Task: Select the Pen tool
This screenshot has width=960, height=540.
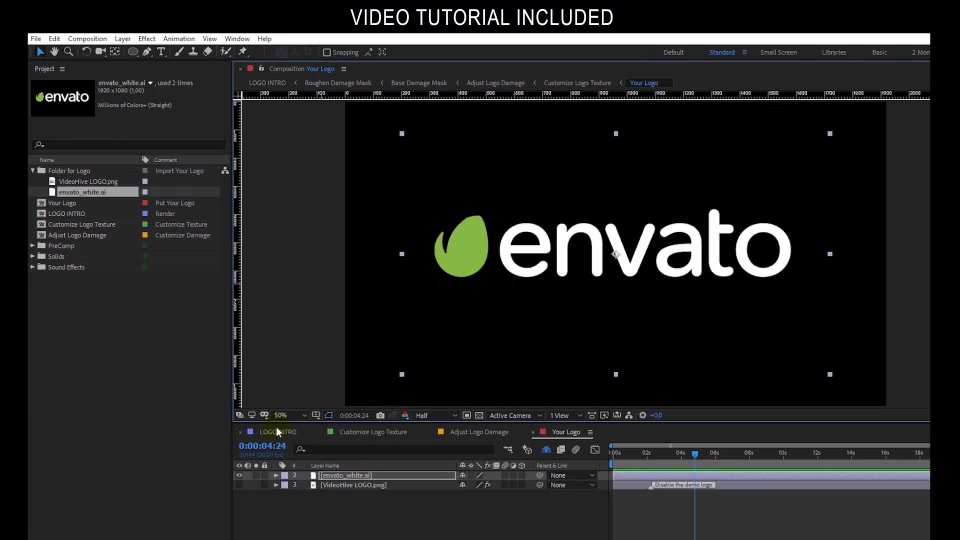Action: point(147,52)
